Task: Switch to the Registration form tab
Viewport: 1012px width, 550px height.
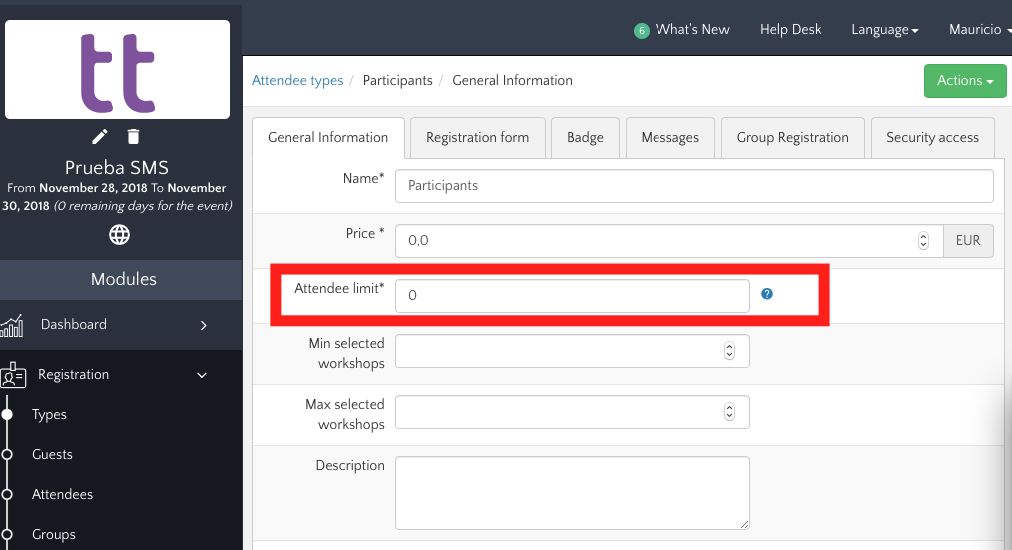Action: click(x=477, y=138)
